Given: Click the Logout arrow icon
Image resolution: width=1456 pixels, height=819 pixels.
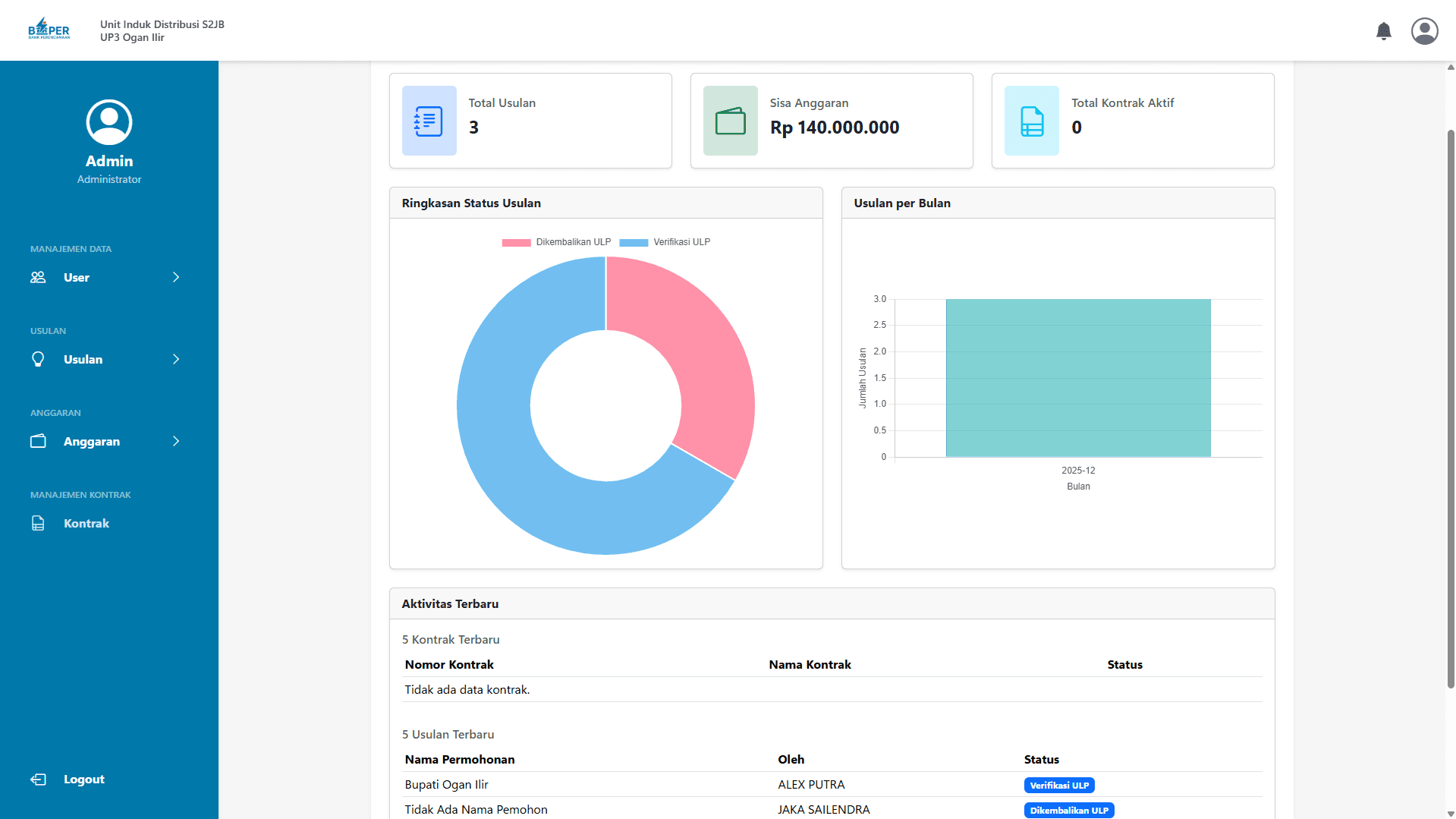Looking at the screenshot, I should [x=38, y=780].
